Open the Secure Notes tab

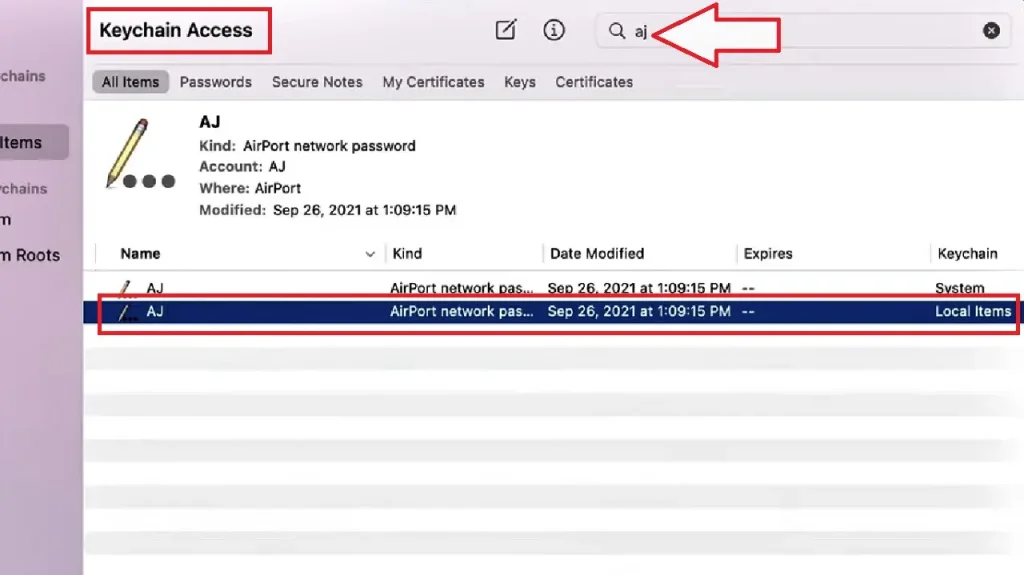(317, 82)
